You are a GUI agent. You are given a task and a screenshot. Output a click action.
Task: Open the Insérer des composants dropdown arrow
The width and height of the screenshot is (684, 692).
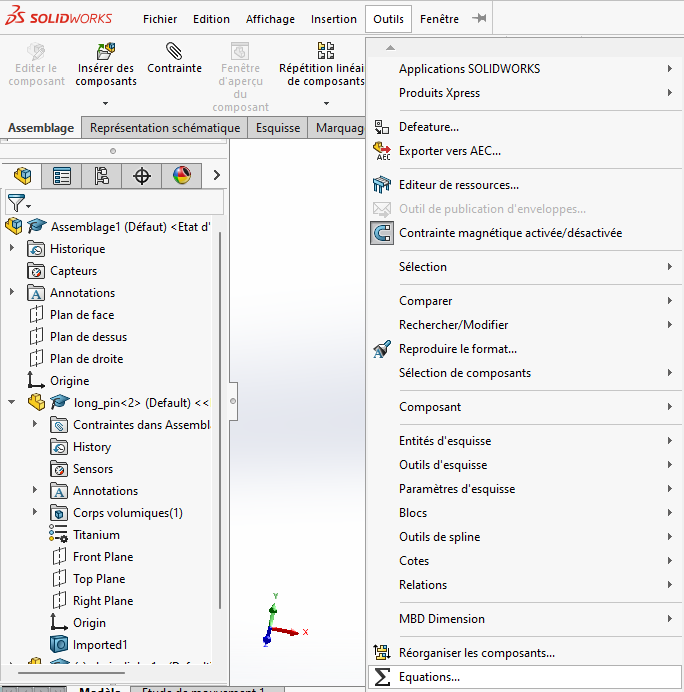pos(106,102)
